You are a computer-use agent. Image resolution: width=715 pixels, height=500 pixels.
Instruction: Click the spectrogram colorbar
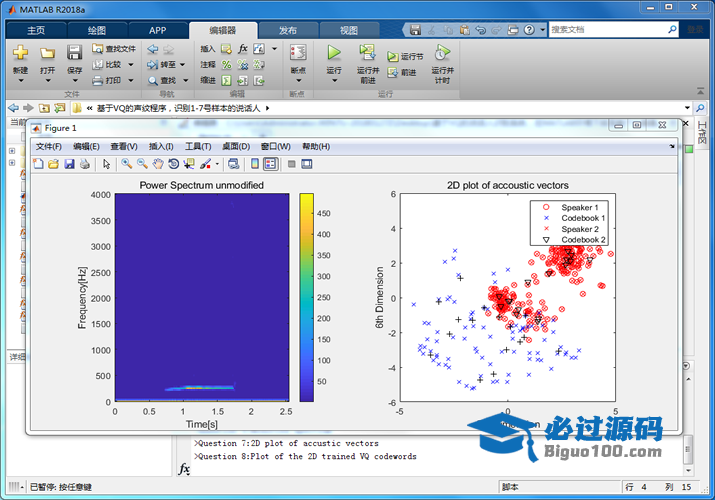(306, 298)
